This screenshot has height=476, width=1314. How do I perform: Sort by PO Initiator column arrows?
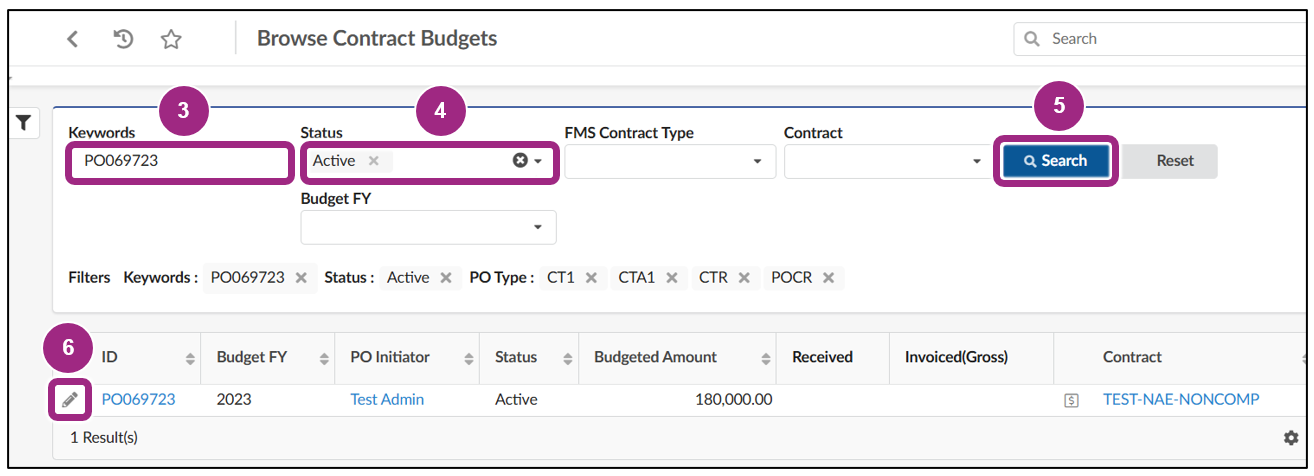pyautogui.click(x=469, y=358)
